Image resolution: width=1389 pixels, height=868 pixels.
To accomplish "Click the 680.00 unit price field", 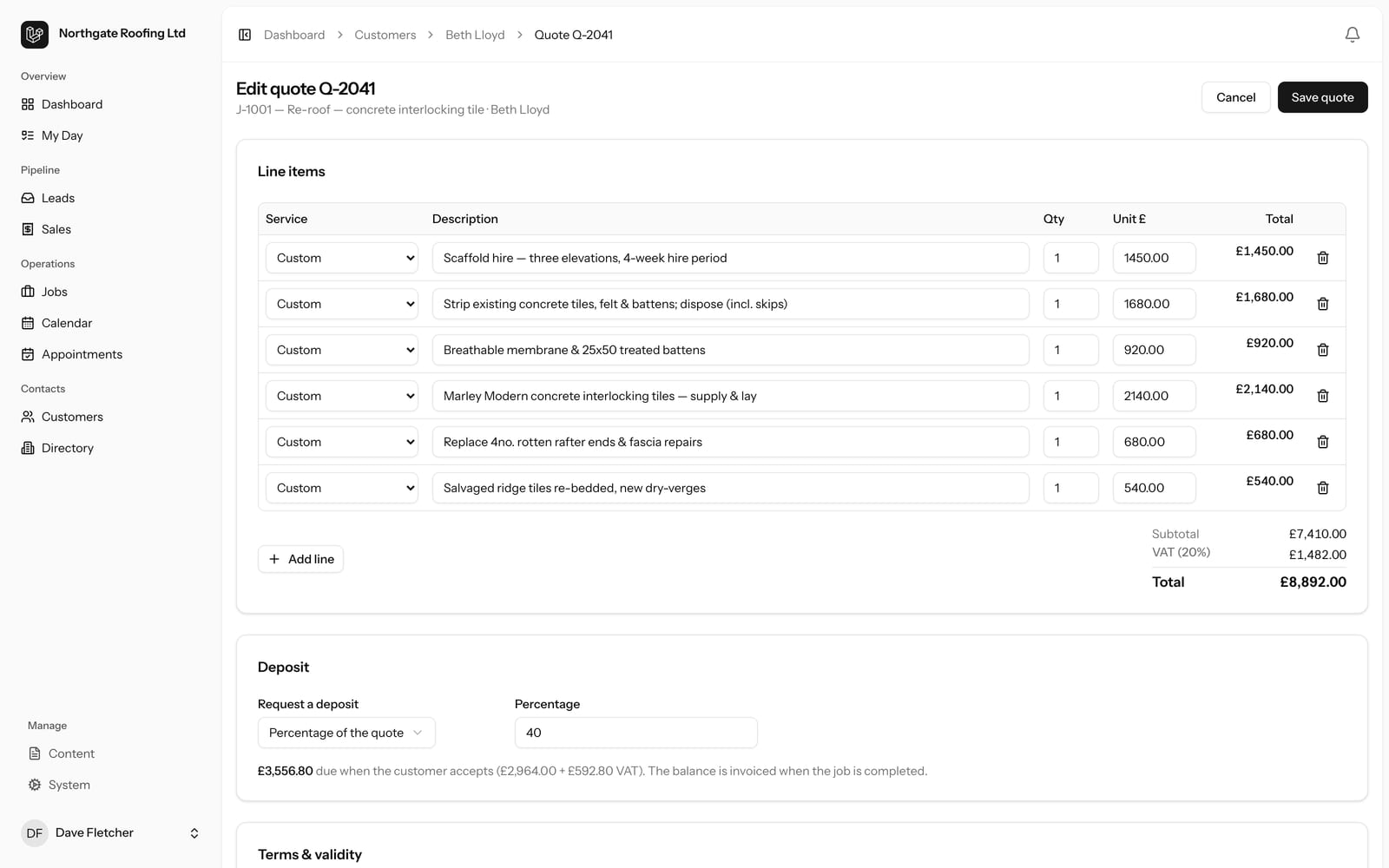I will tap(1155, 442).
